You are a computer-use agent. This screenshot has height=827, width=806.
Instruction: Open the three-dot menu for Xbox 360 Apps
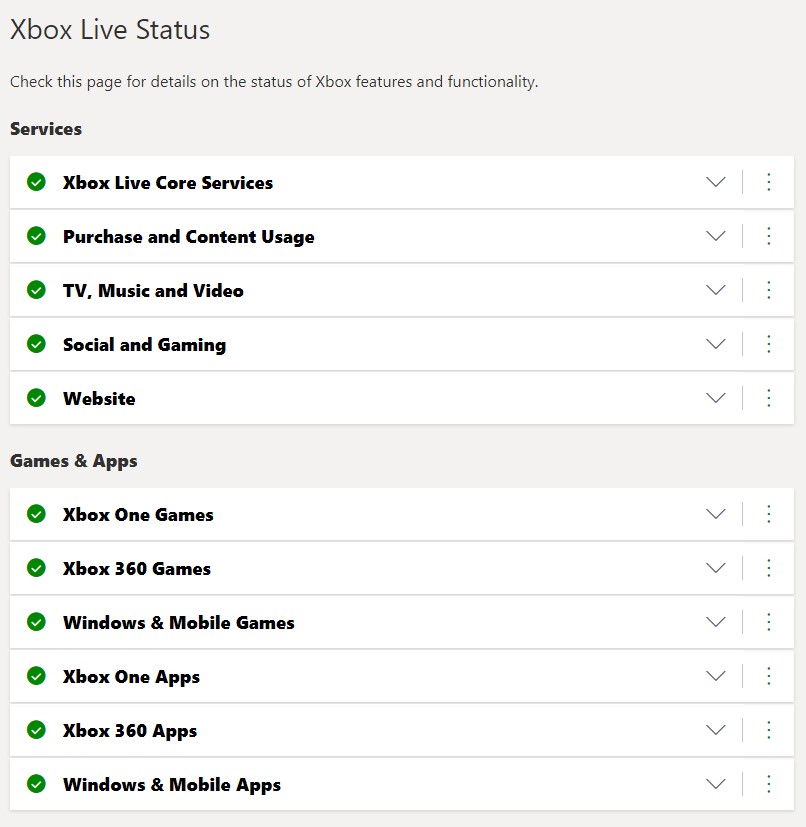pos(769,730)
